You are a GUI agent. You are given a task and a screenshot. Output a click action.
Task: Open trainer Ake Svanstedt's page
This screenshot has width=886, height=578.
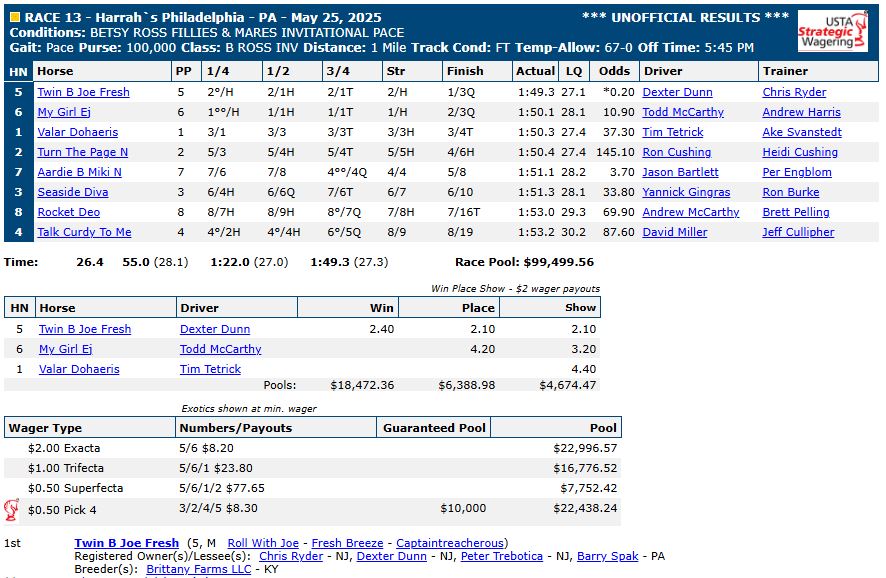801,132
